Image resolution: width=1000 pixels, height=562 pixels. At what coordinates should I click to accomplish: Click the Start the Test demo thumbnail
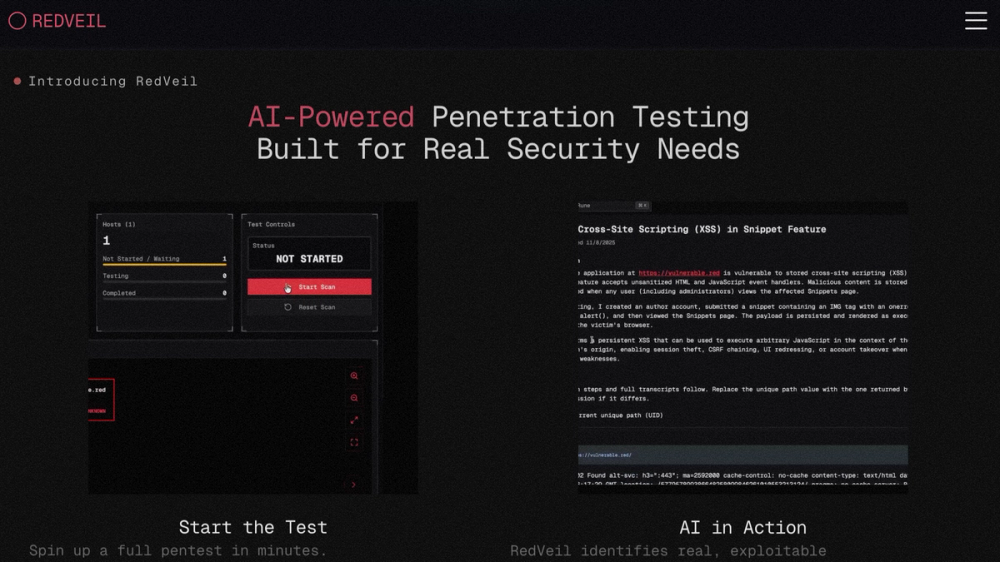[253, 348]
